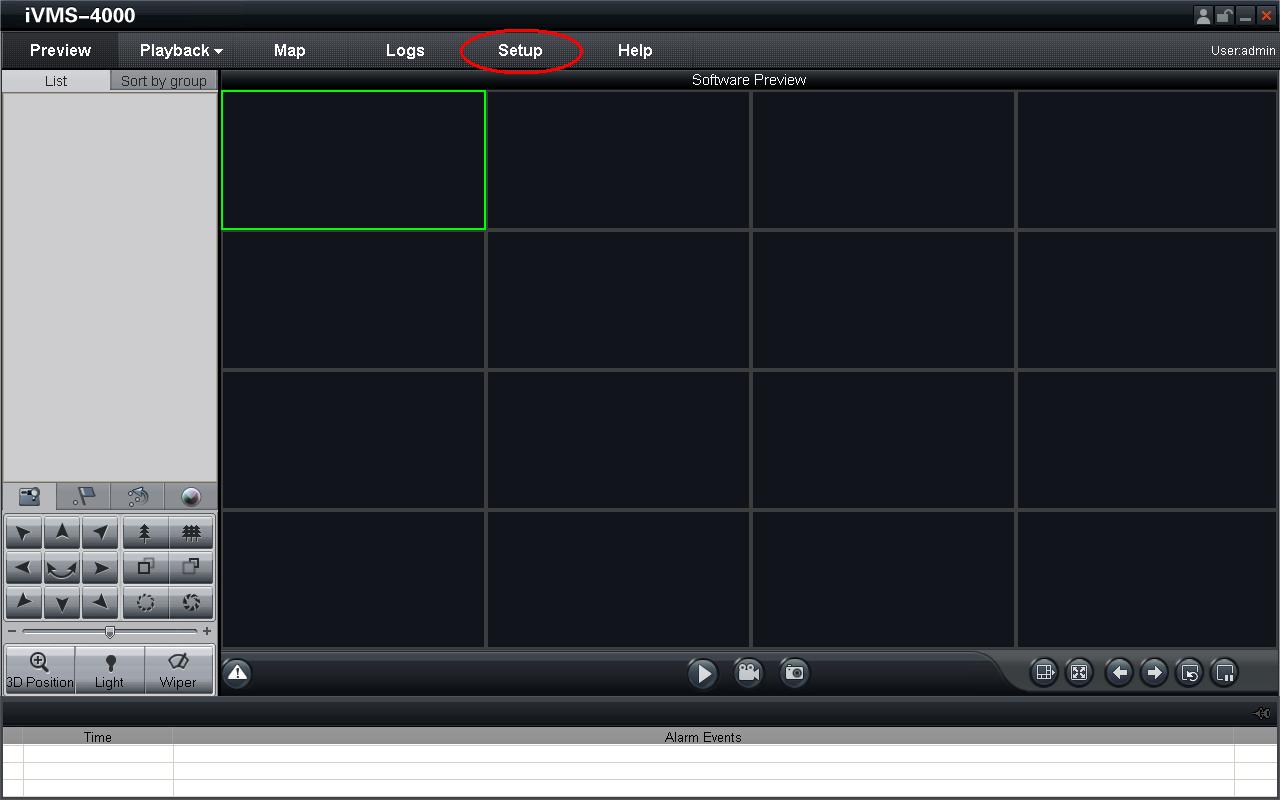Close the iris using dashed circle icon
This screenshot has height=800, width=1280.
click(145, 603)
